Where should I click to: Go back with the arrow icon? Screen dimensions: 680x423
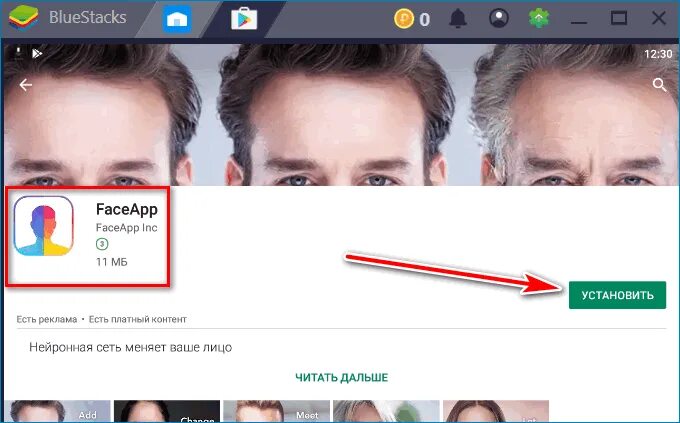click(x=26, y=85)
